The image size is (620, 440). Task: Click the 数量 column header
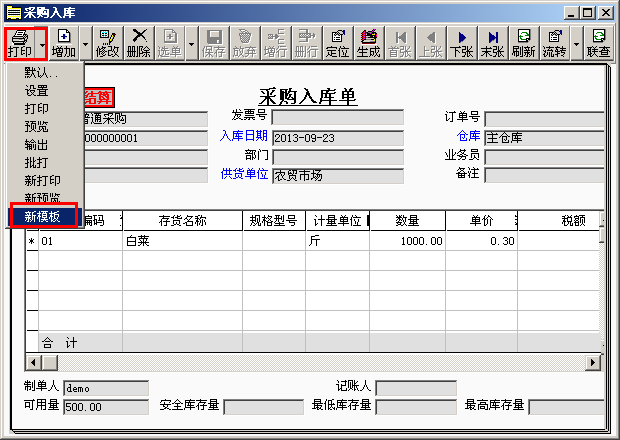click(408, 221)
